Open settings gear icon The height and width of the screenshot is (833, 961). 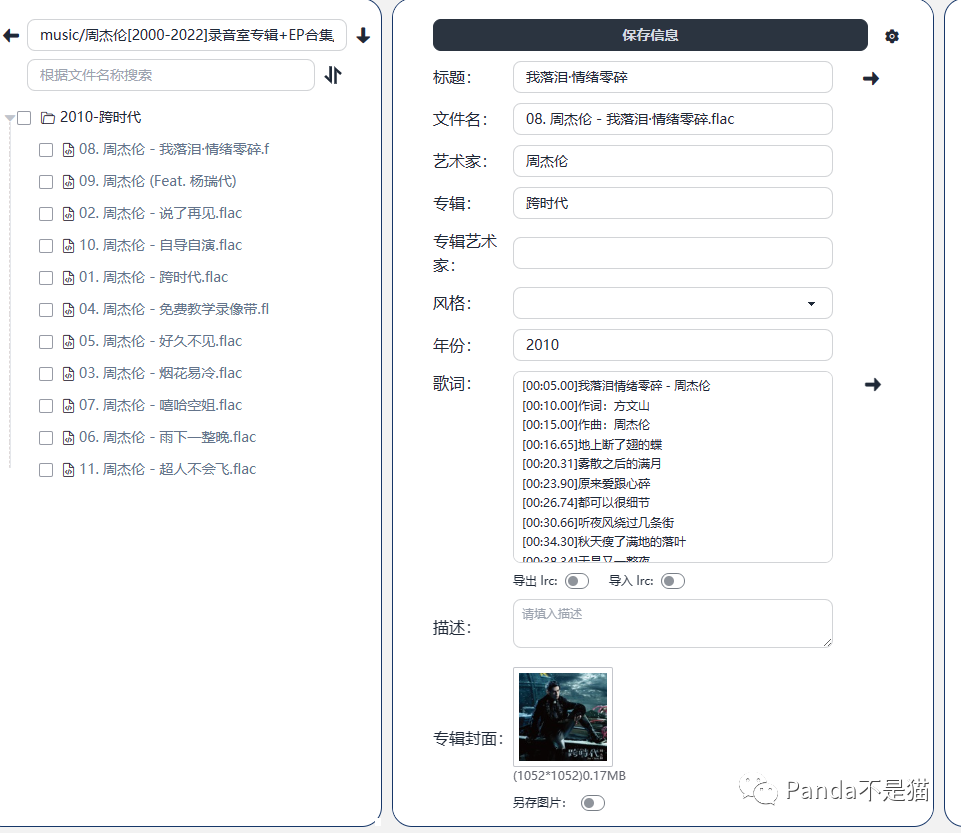pos(892,36)
